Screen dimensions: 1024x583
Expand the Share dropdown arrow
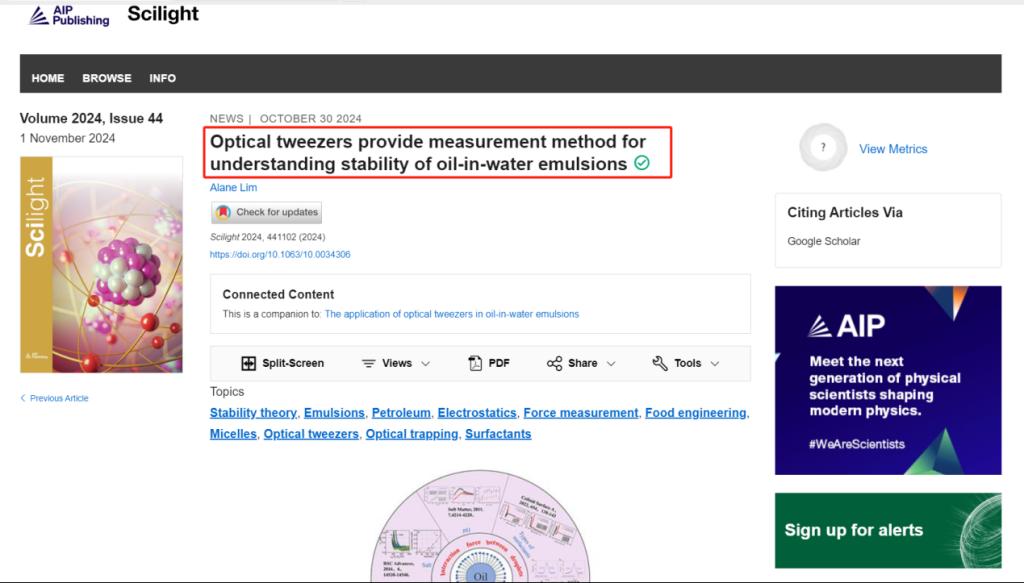pyautogui.click(x=611, y=364)
